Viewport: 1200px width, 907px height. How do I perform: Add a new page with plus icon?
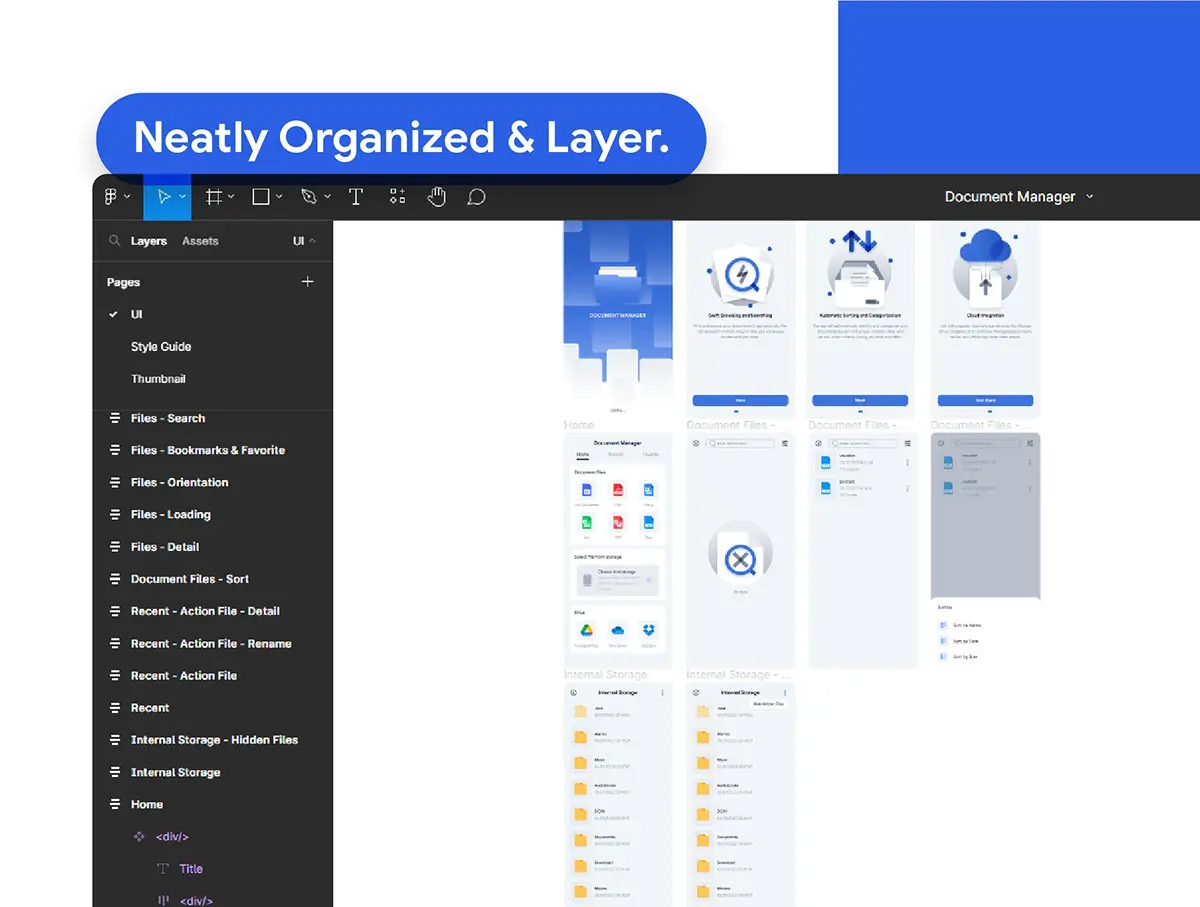(307, 282)
